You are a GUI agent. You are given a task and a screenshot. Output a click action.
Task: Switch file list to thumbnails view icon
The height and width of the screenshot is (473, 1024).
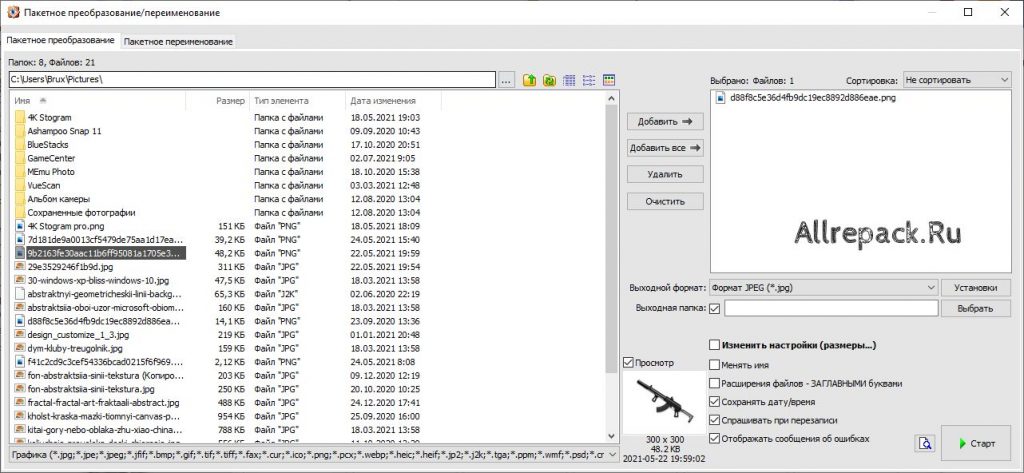point(609,80)
